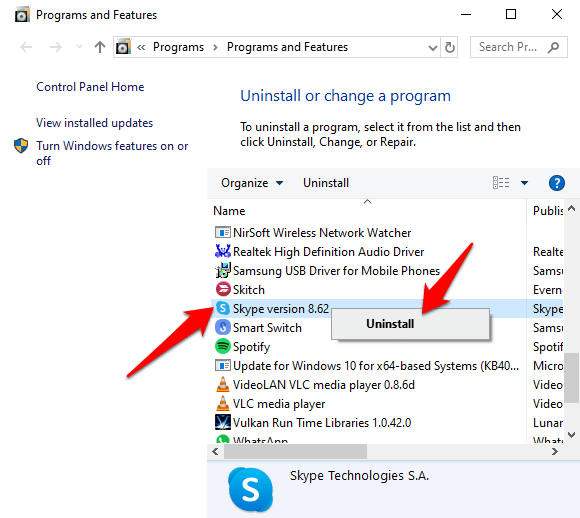
Task: Select the Smart Switch icon
Action: coord(223,327)
